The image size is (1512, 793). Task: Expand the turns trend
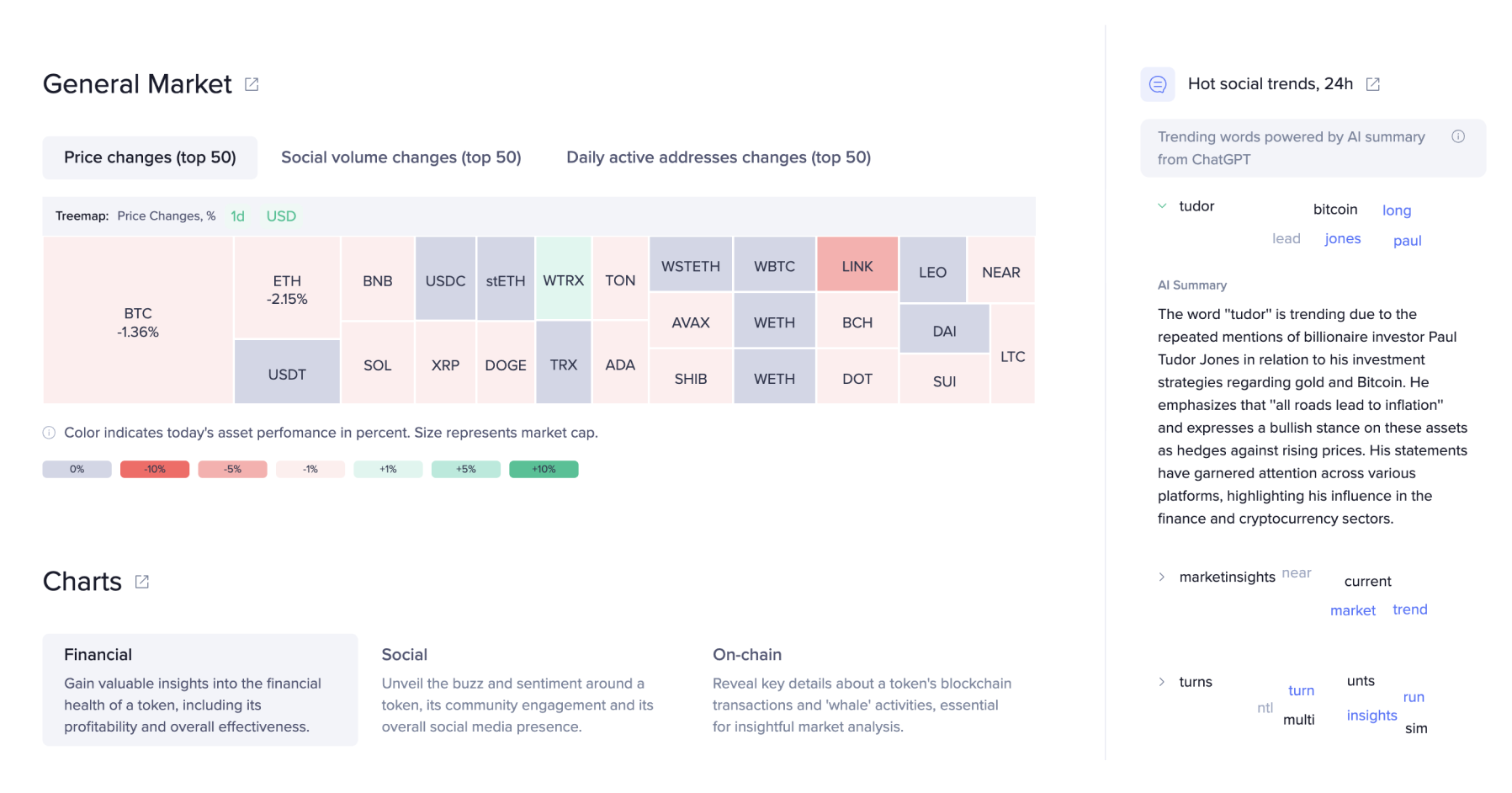click(x=1162, y=682)
